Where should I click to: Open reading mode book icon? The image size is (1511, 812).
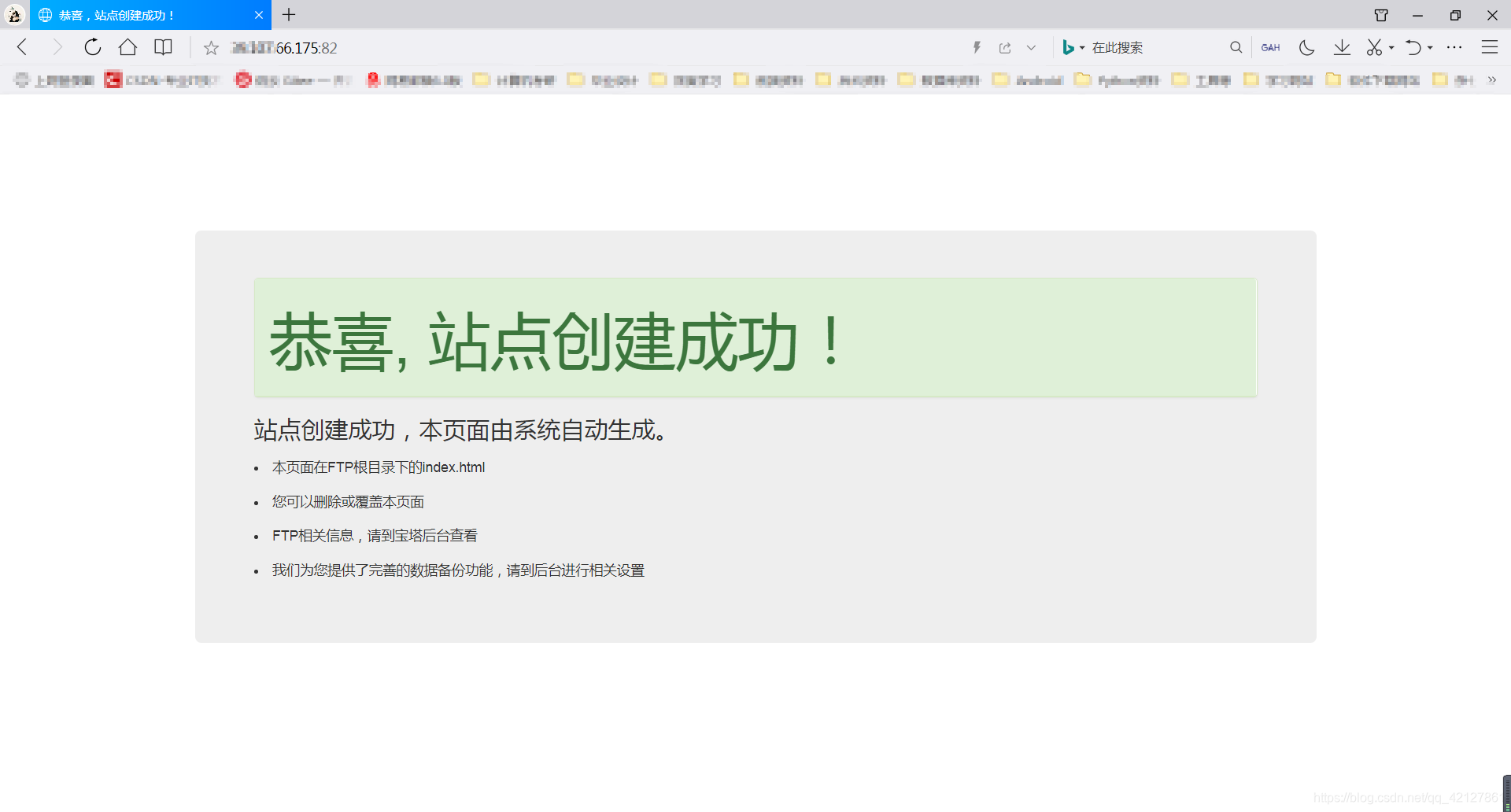point(163,47)
